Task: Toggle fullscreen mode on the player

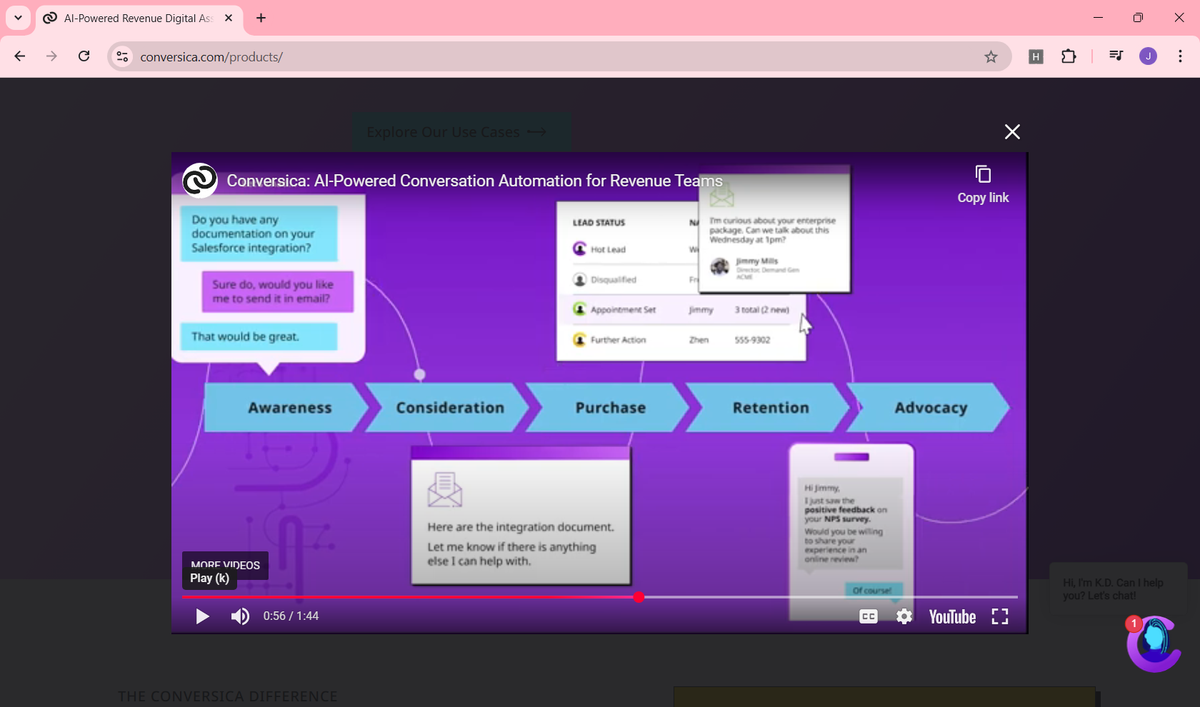Action: tap(999, 616)
